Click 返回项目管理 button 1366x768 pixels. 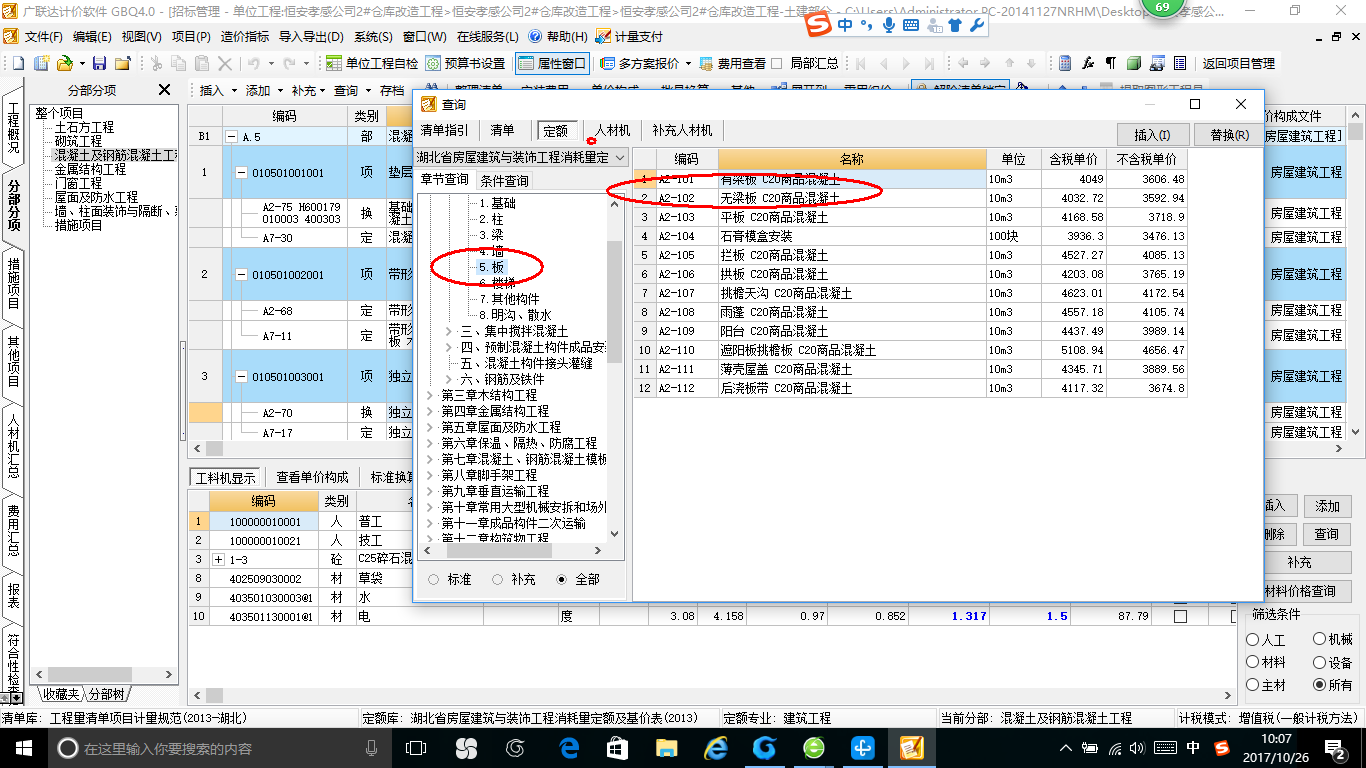click(1238, 63)
